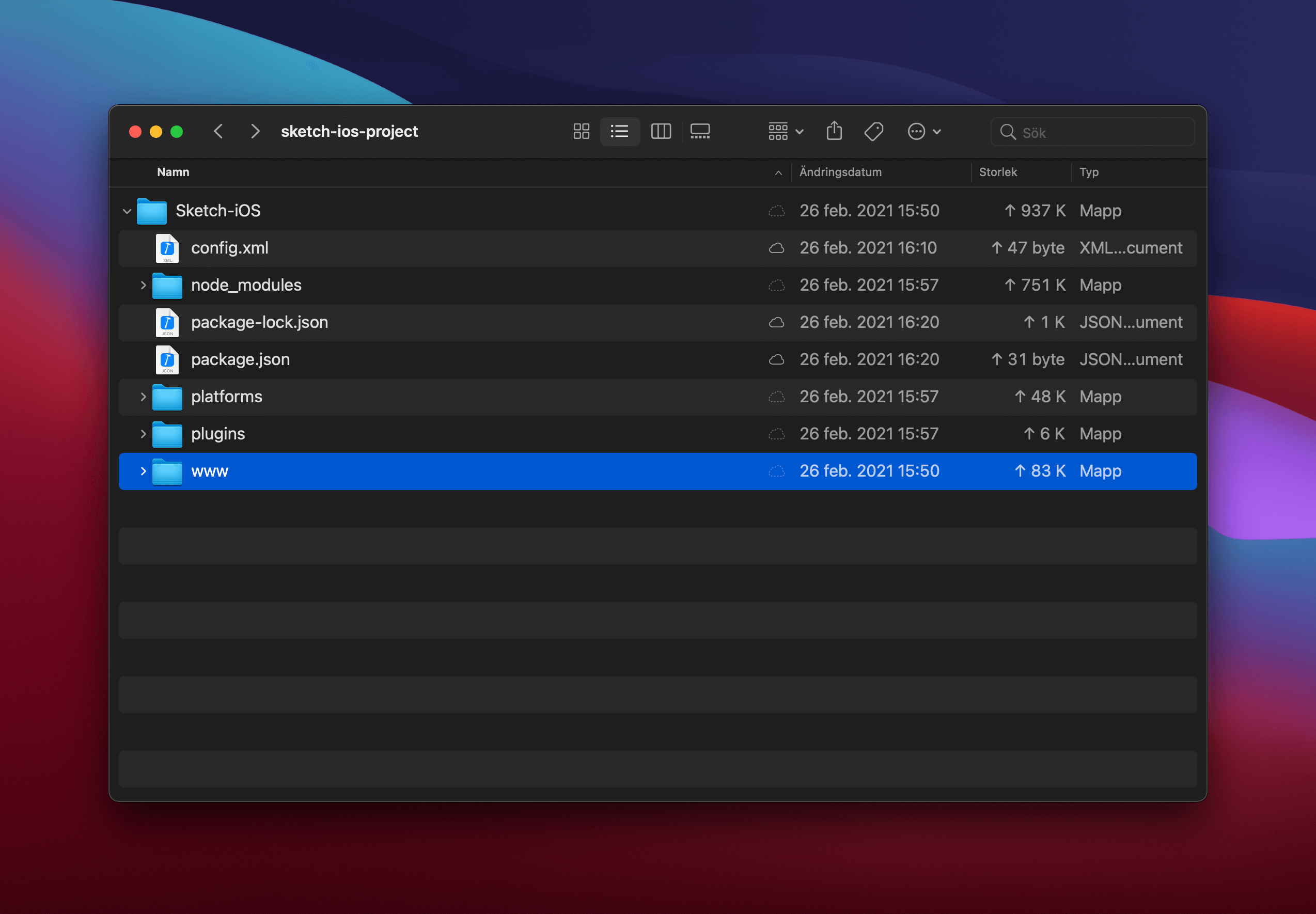Collapse the Sketch-iOS folder

(127, 211)
